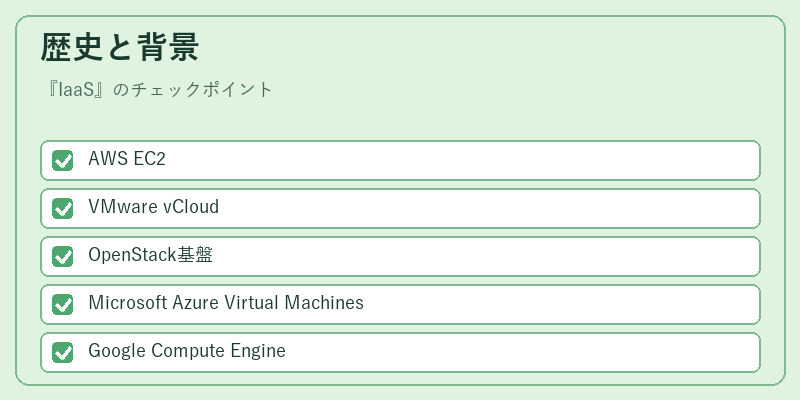This screenshot has height=400, width=800.
Task: Uncheck the OpenStack基盤 checkbox
Action: pos(63,257)
